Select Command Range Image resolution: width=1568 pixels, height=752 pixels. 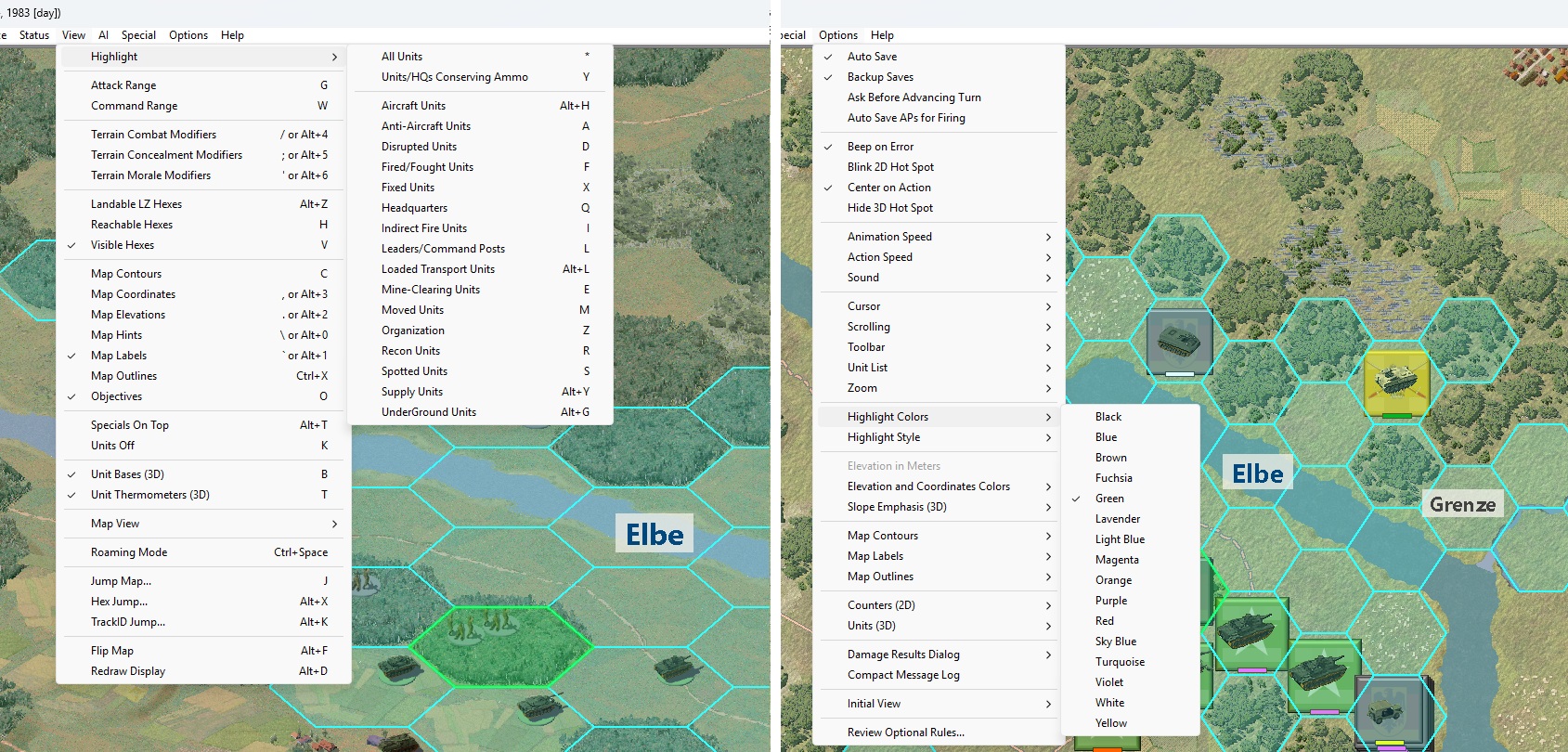tap(203, 106)
